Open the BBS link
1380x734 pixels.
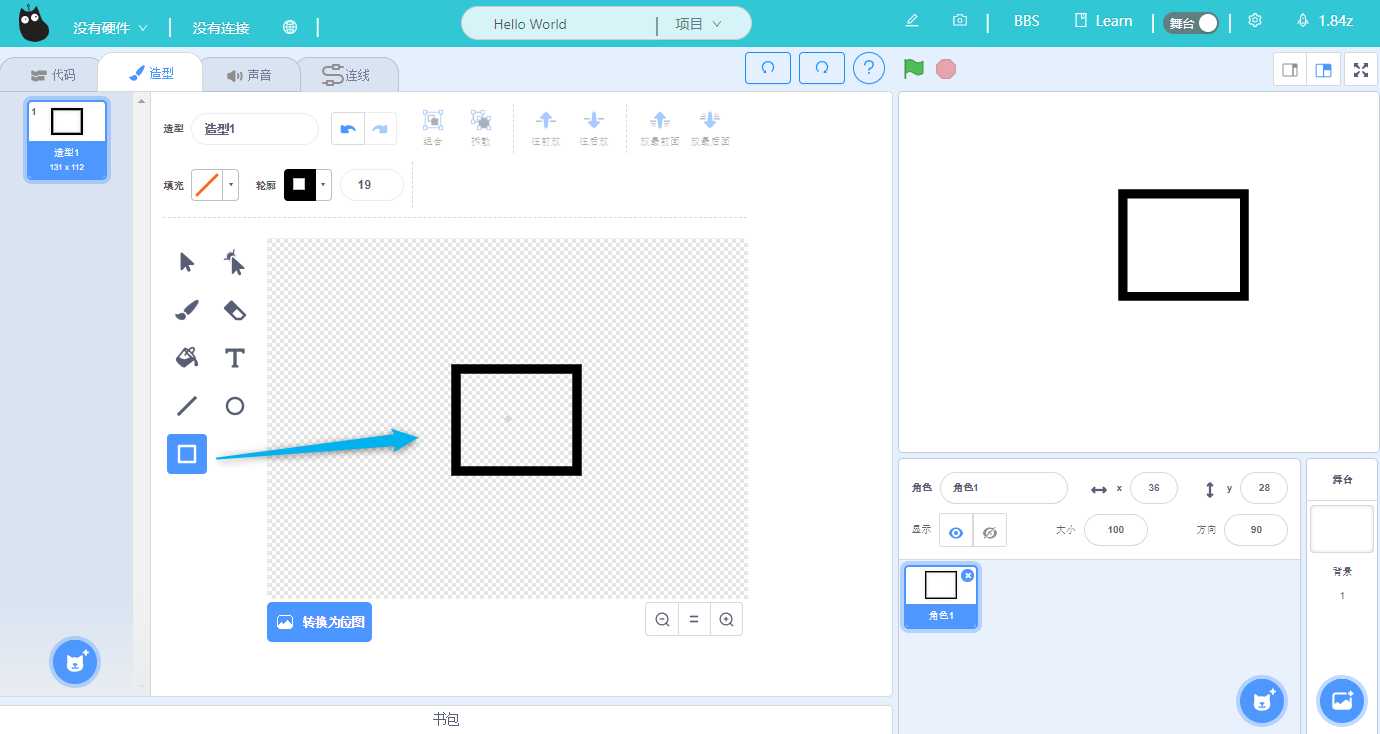(x=1027, y=21)
